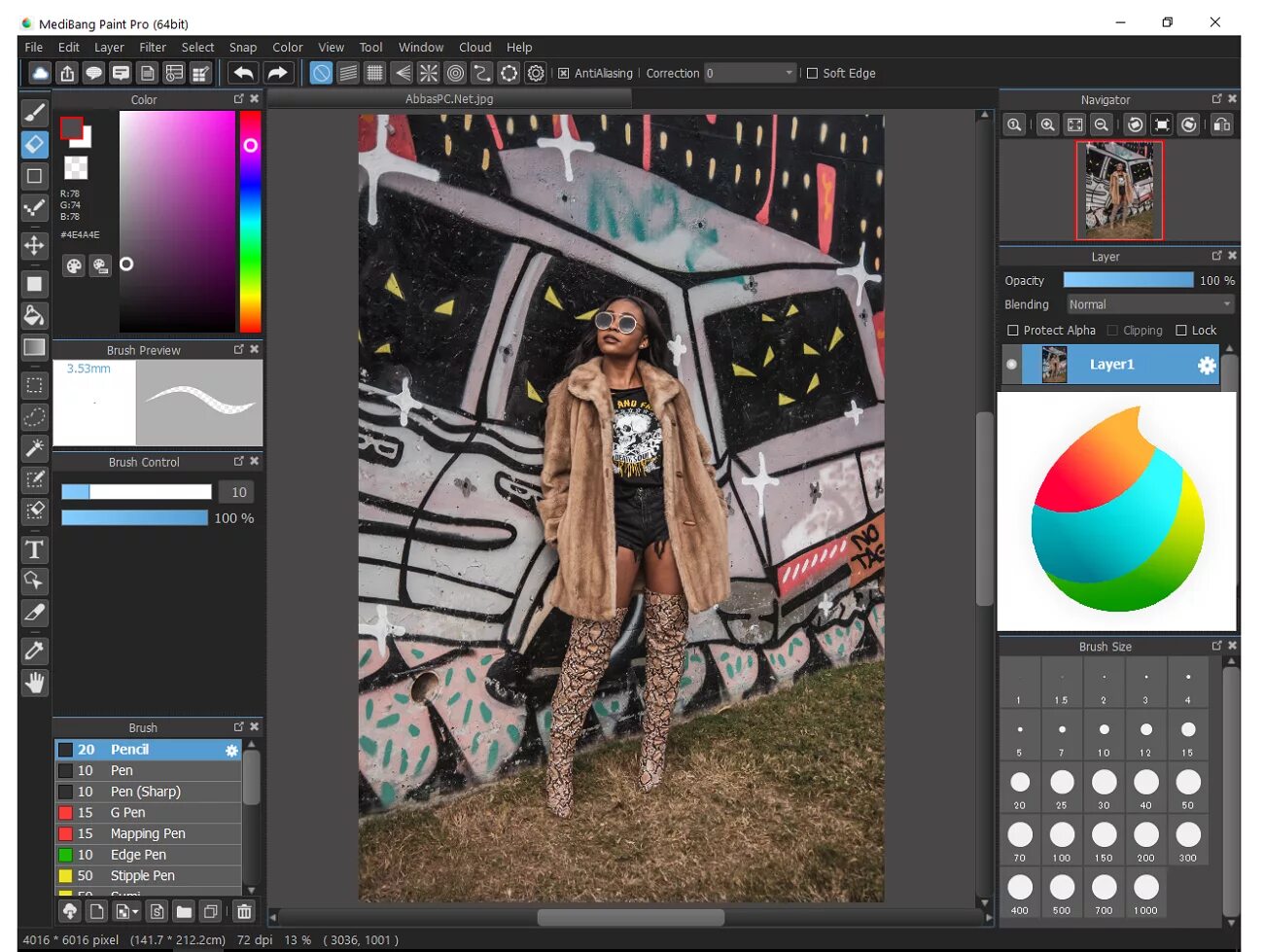Select the Move tool
The height and width of the screenshot is (952, 1264).
(x=34, y=245)
